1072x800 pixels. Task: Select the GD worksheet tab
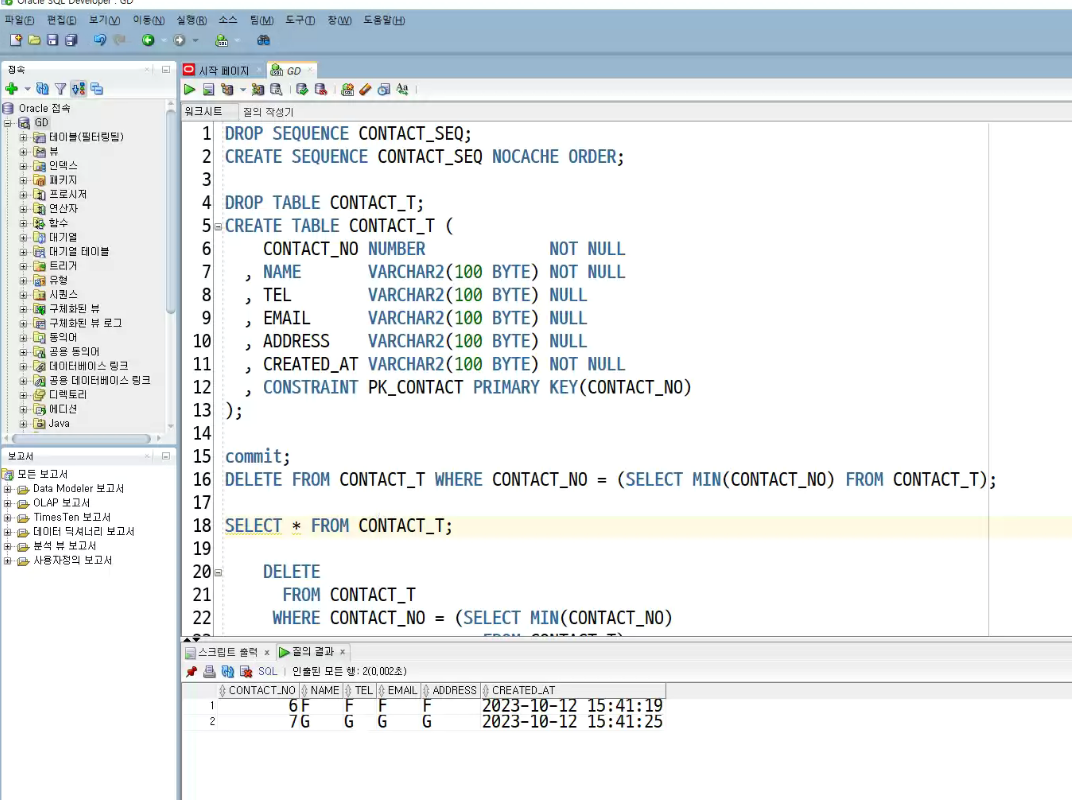tap(292, 70)
